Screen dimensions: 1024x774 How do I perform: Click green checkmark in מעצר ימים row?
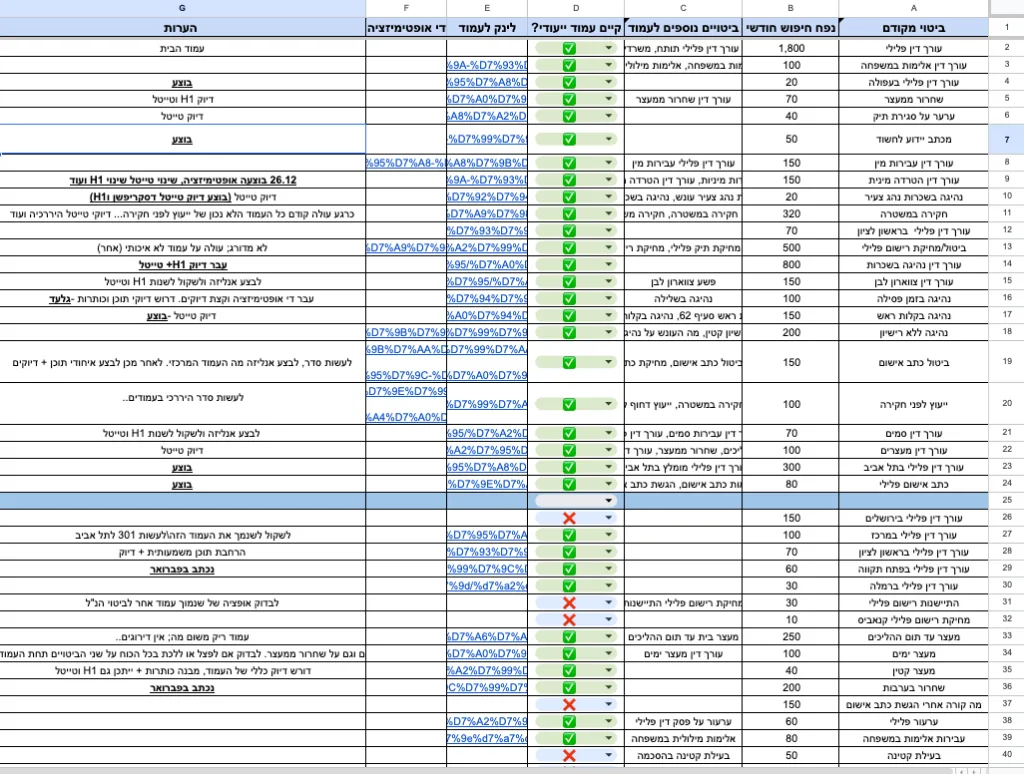pyautogui.click(x=569, y=654)
